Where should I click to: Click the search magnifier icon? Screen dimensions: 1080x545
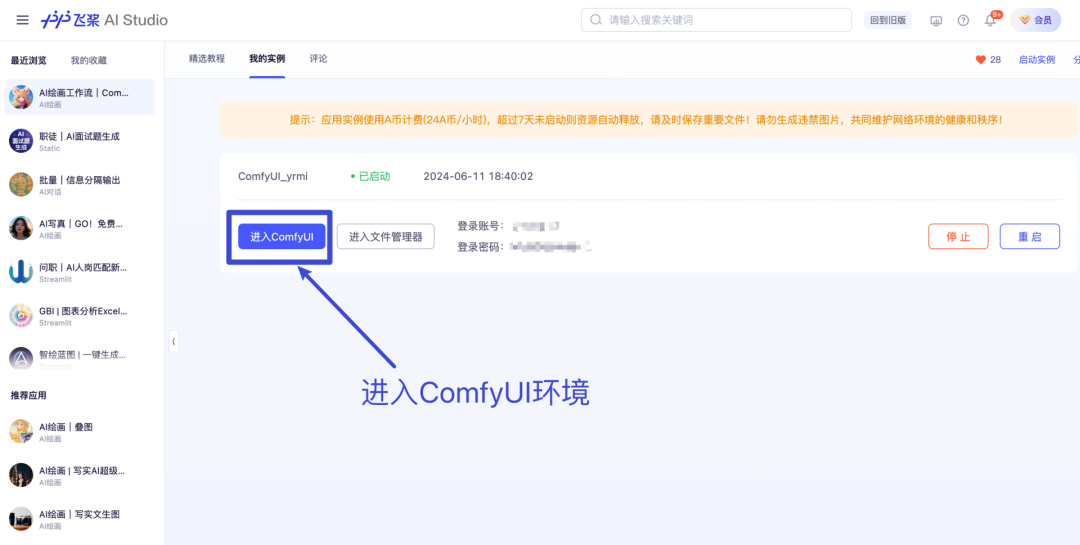[x=596, y=20]
